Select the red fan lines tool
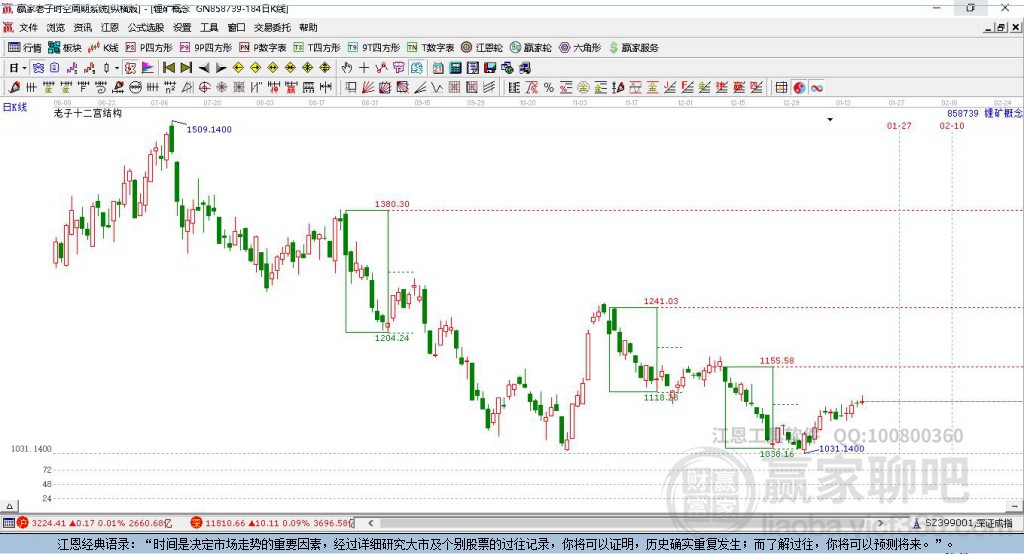 [368, 88]
